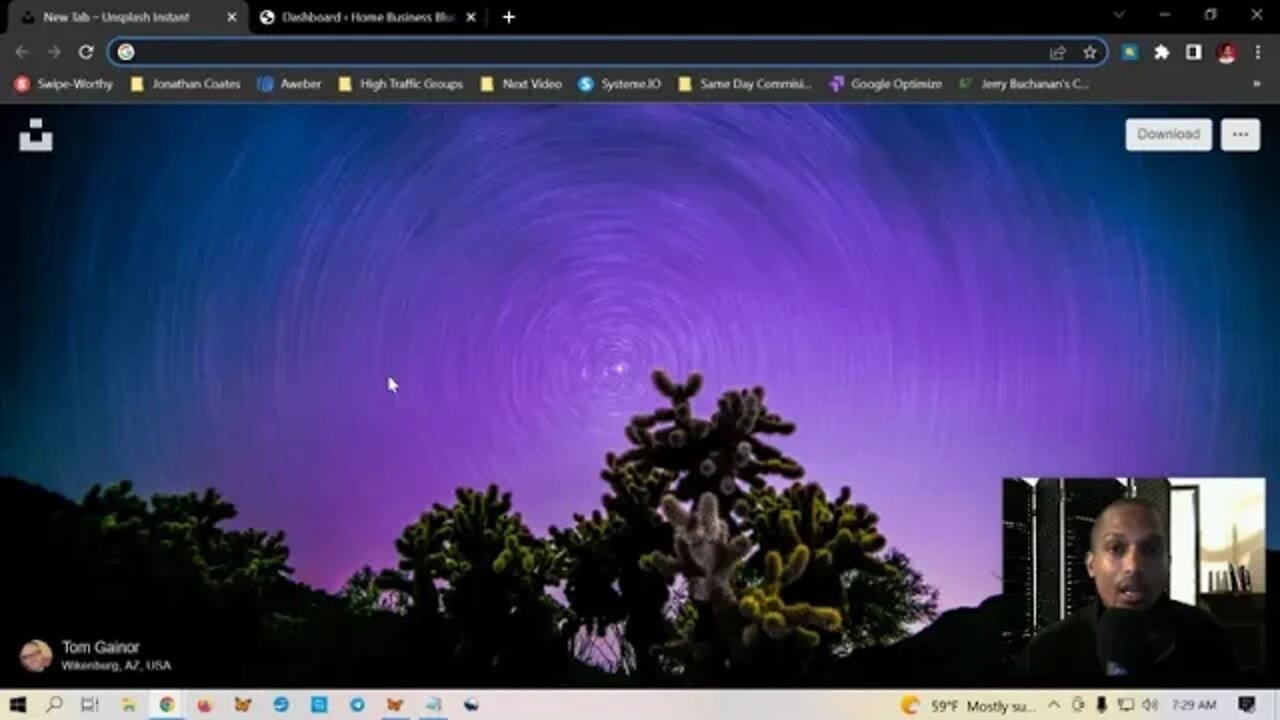Open the Systeme.IO bookmark
The width and height of the screenshot is (1280, 720).
pos(620,84)
